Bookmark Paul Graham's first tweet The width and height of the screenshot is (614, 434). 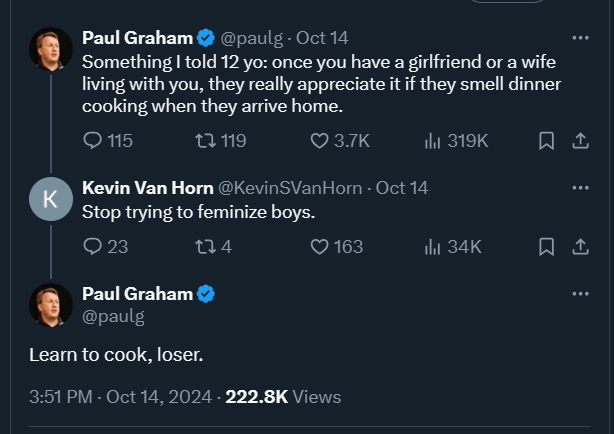(546, 141)
